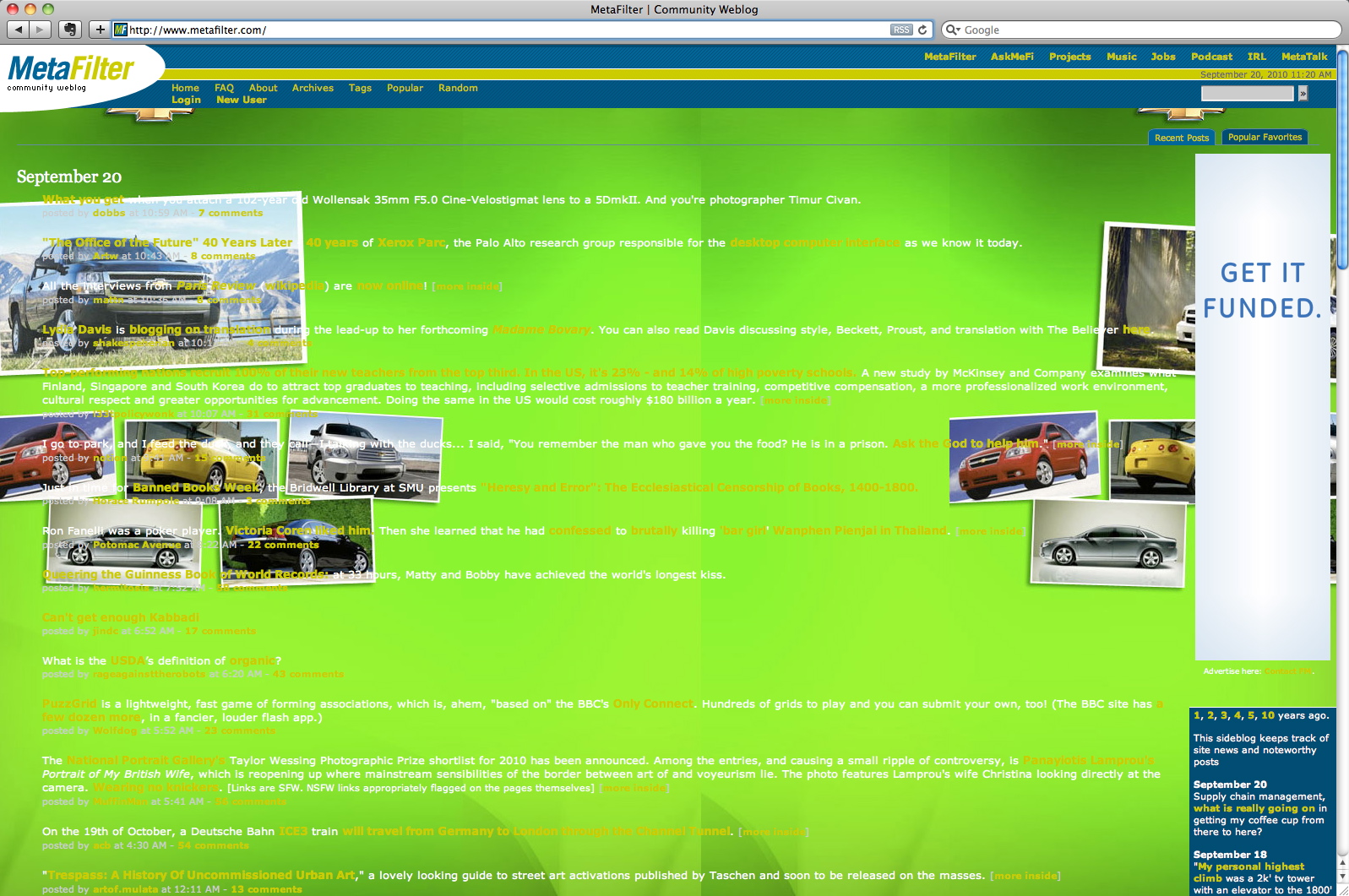Open the Google search magnifier dropdown

click(953, 30)
